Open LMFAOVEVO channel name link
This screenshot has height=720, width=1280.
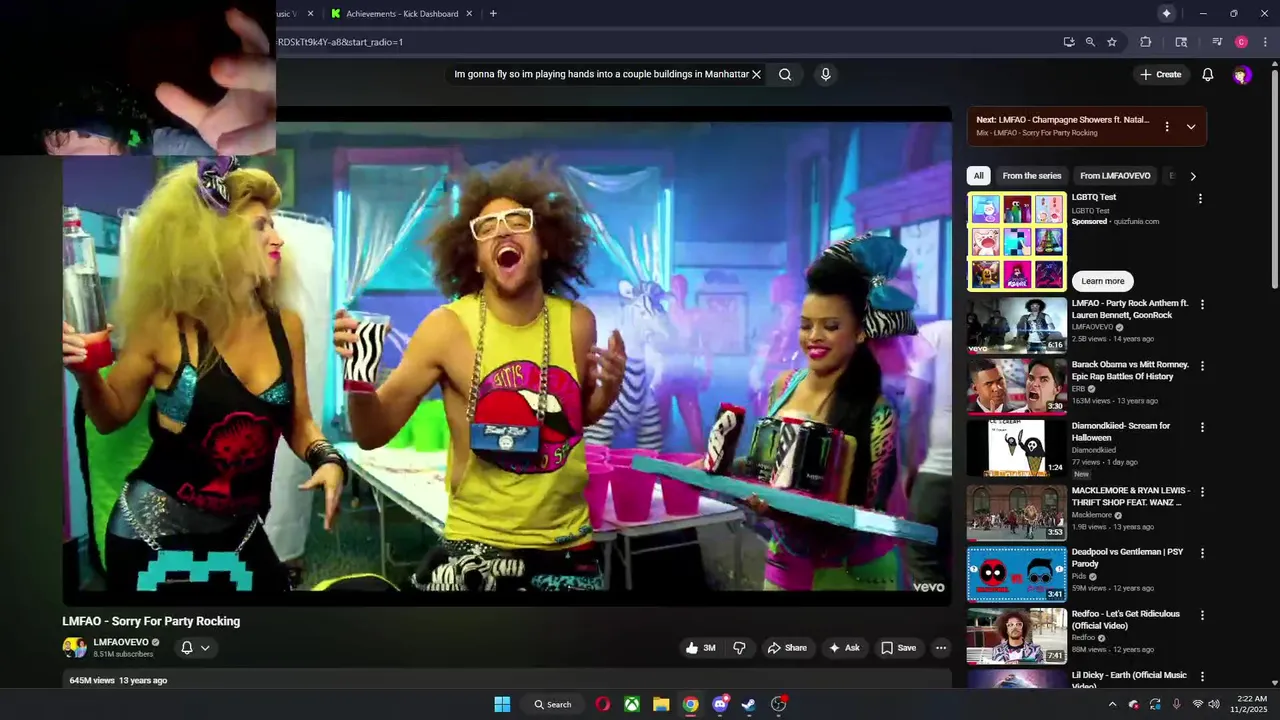pos(121,642)
